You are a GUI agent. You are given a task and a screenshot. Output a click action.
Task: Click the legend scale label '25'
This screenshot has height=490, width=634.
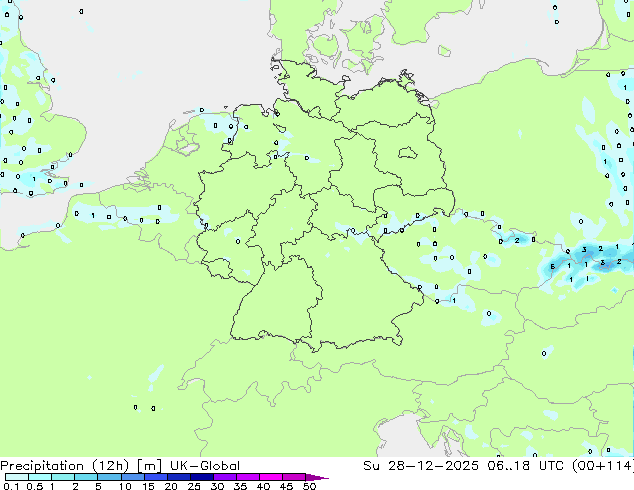194,486
